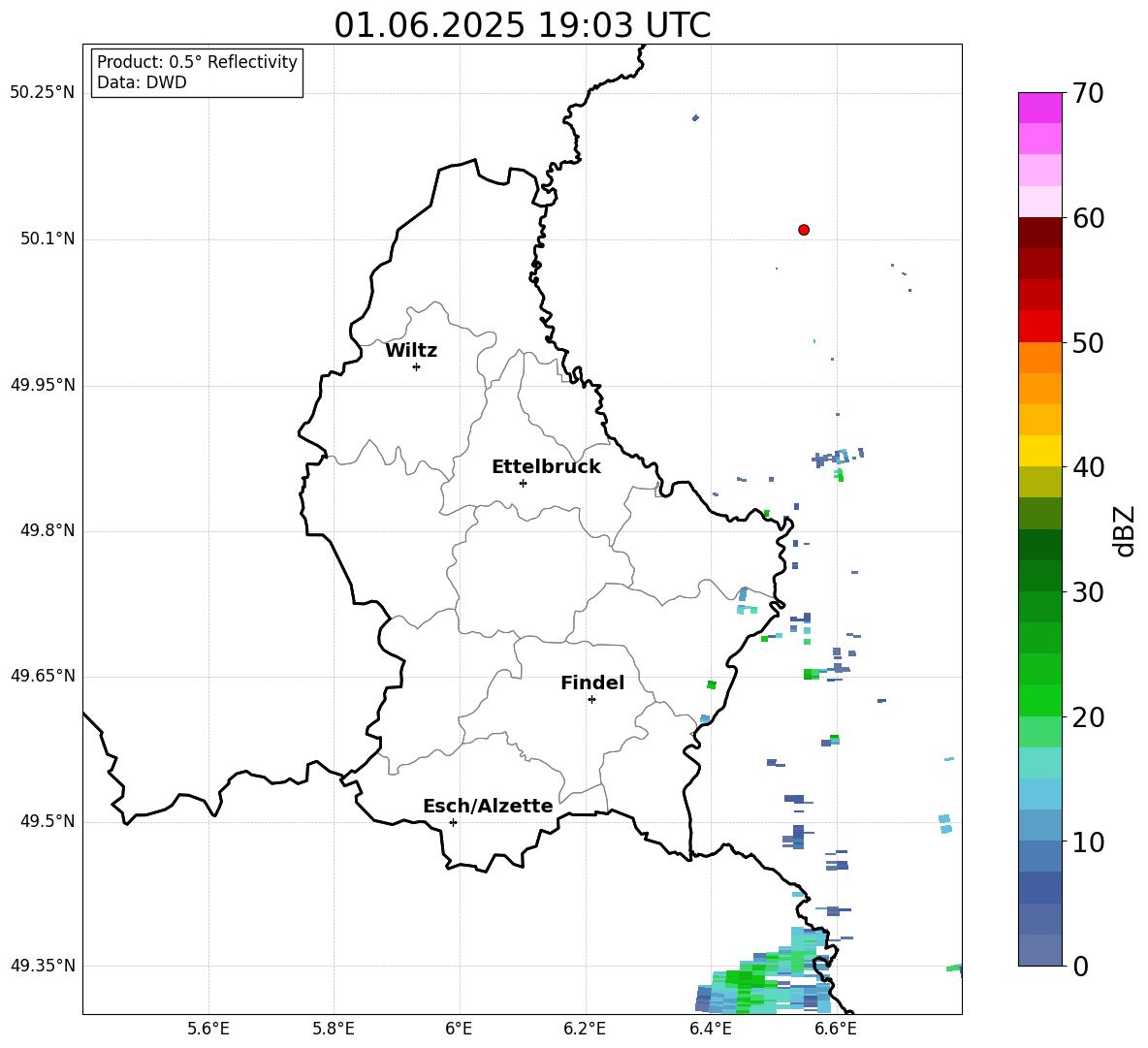Click the colorbar 50 tick label

pos(1088,342)
